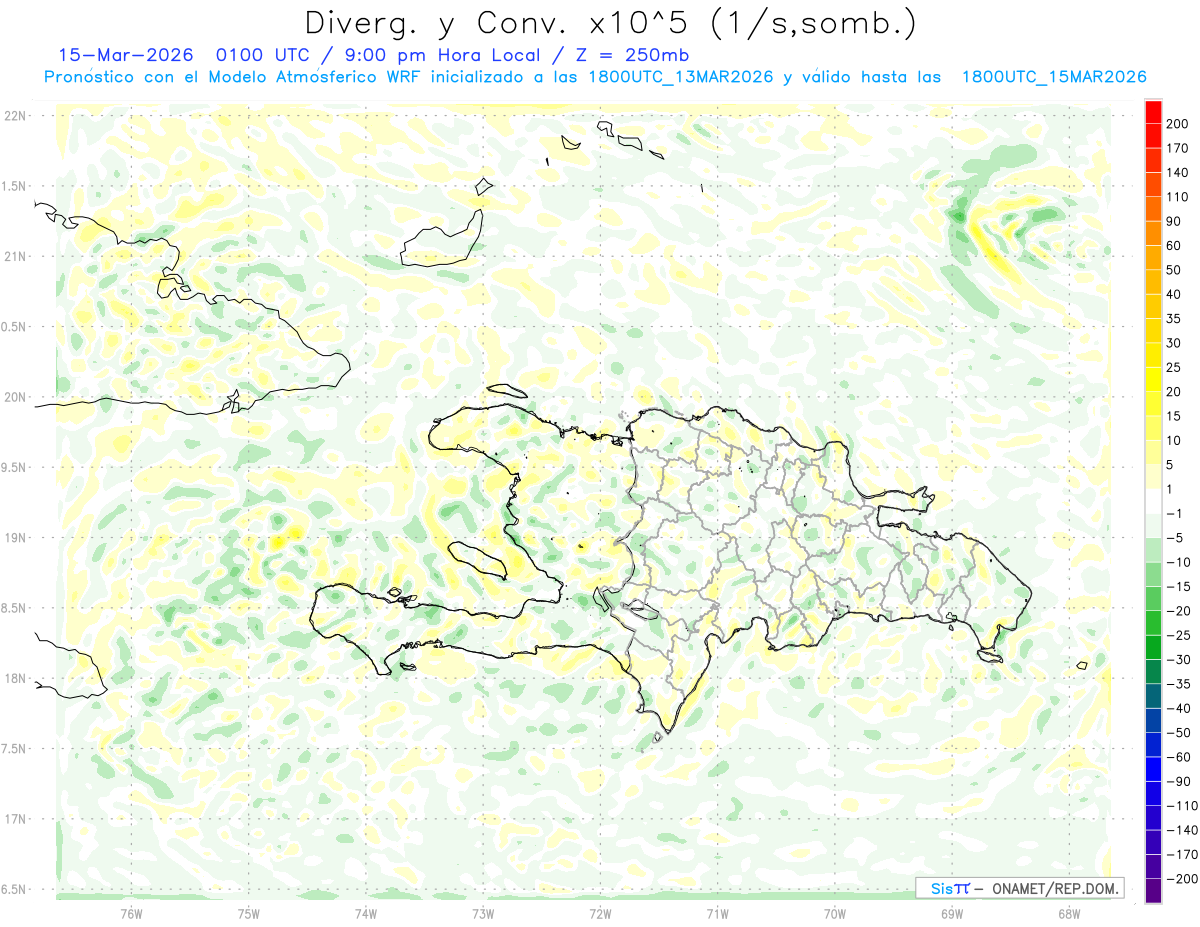The image size is (1200, 927).
Task: Click the '17N' latitude label
Action: [14, 819]
